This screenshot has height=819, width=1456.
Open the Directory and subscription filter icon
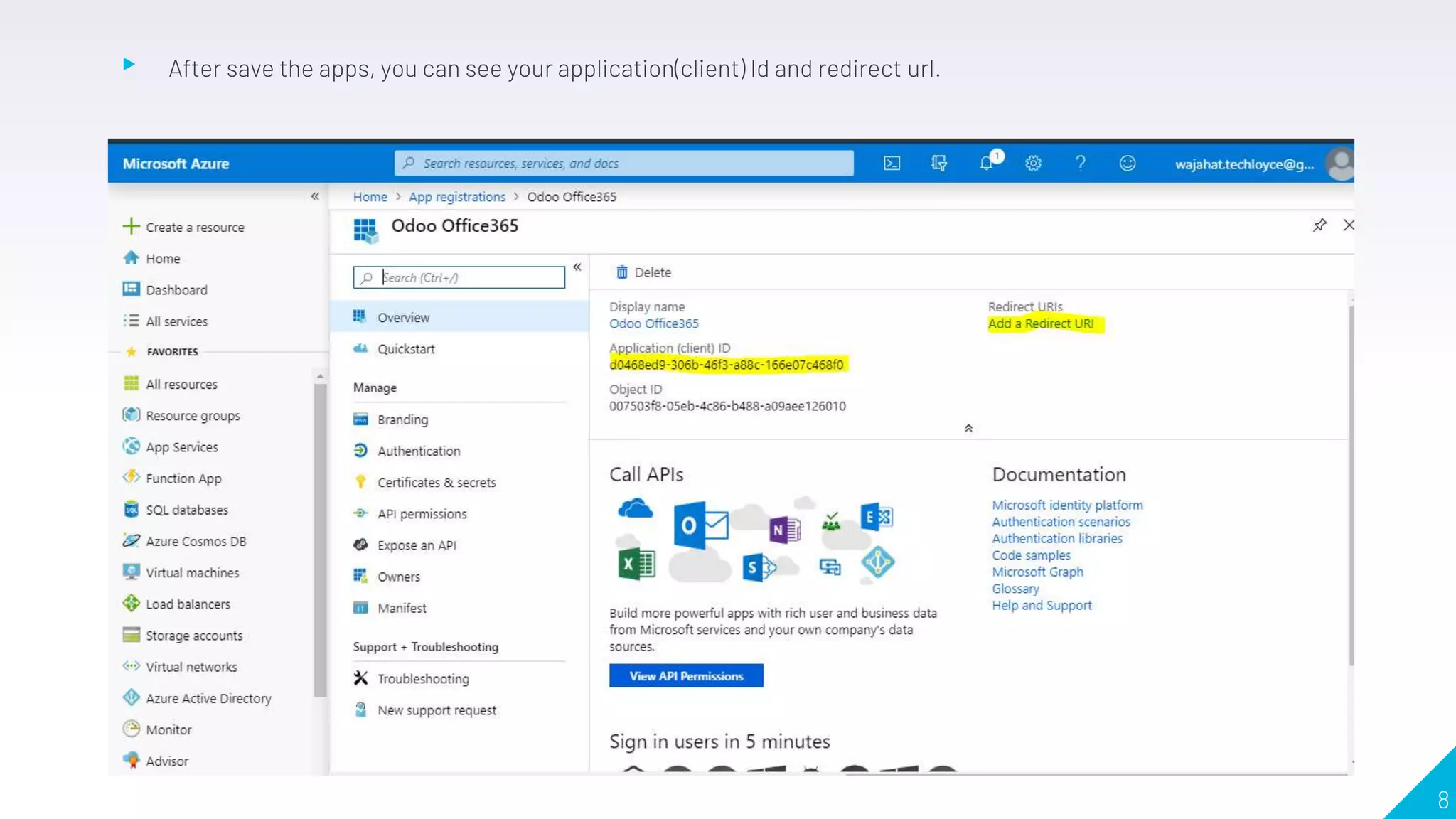(x=938, y=164)
